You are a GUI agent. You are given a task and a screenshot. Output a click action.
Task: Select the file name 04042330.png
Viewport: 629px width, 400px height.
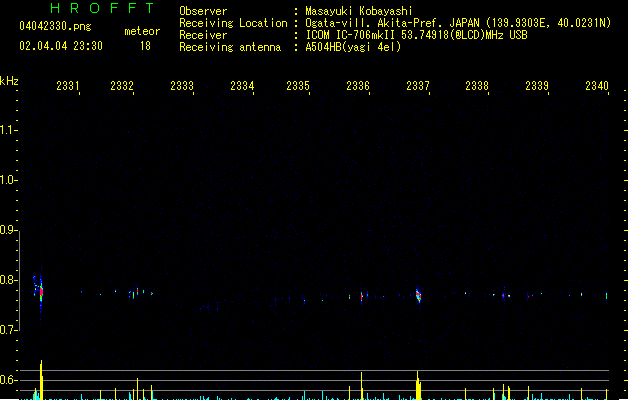(55, 26)
